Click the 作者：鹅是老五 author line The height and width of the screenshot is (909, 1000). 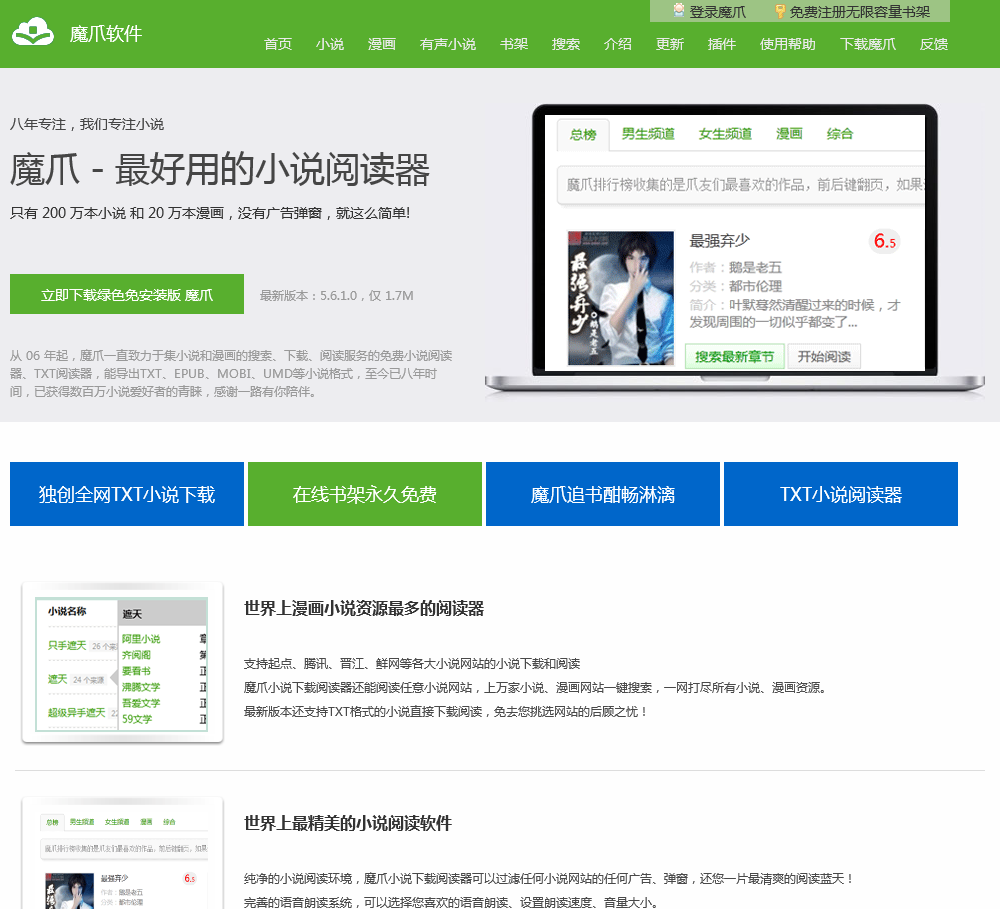click(x=735, y=267)
